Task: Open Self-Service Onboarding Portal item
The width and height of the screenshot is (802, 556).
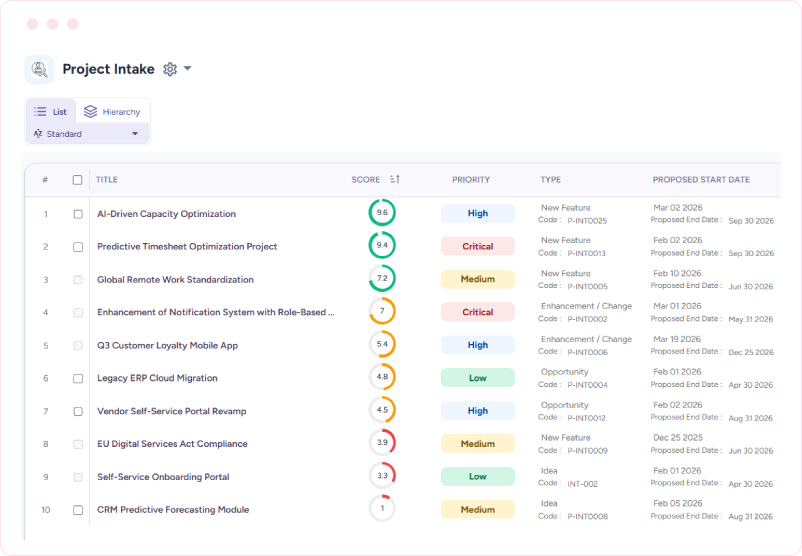Action: 163,477
